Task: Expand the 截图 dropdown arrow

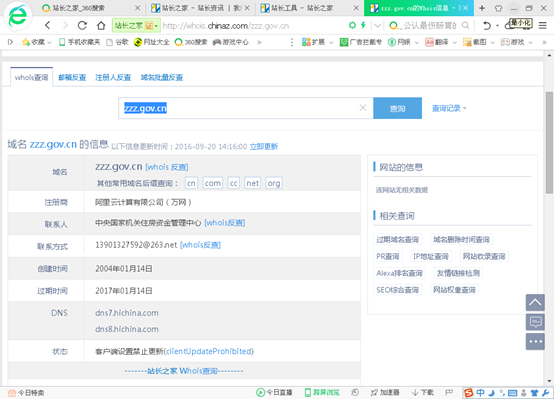Action: click(492, 42)
